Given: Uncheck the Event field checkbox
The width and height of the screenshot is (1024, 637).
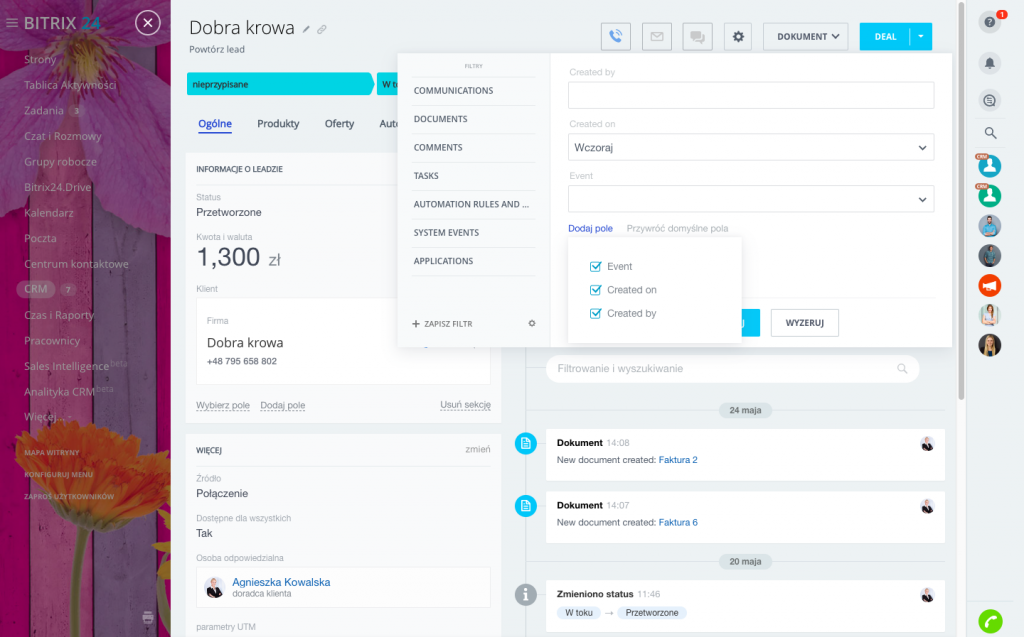Looking at the screenshot, I should pos(595,267).
